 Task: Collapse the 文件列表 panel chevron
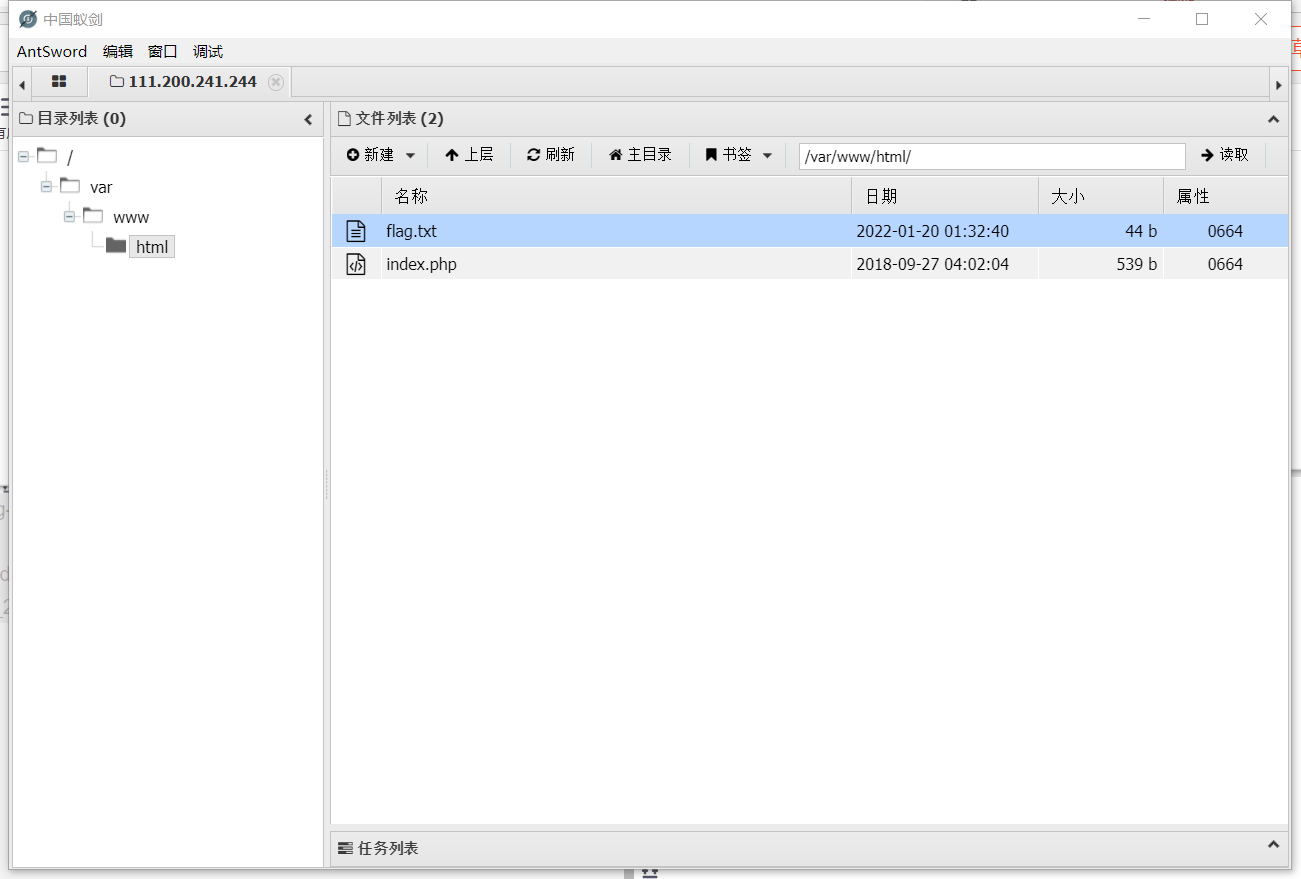(1272, 119)
